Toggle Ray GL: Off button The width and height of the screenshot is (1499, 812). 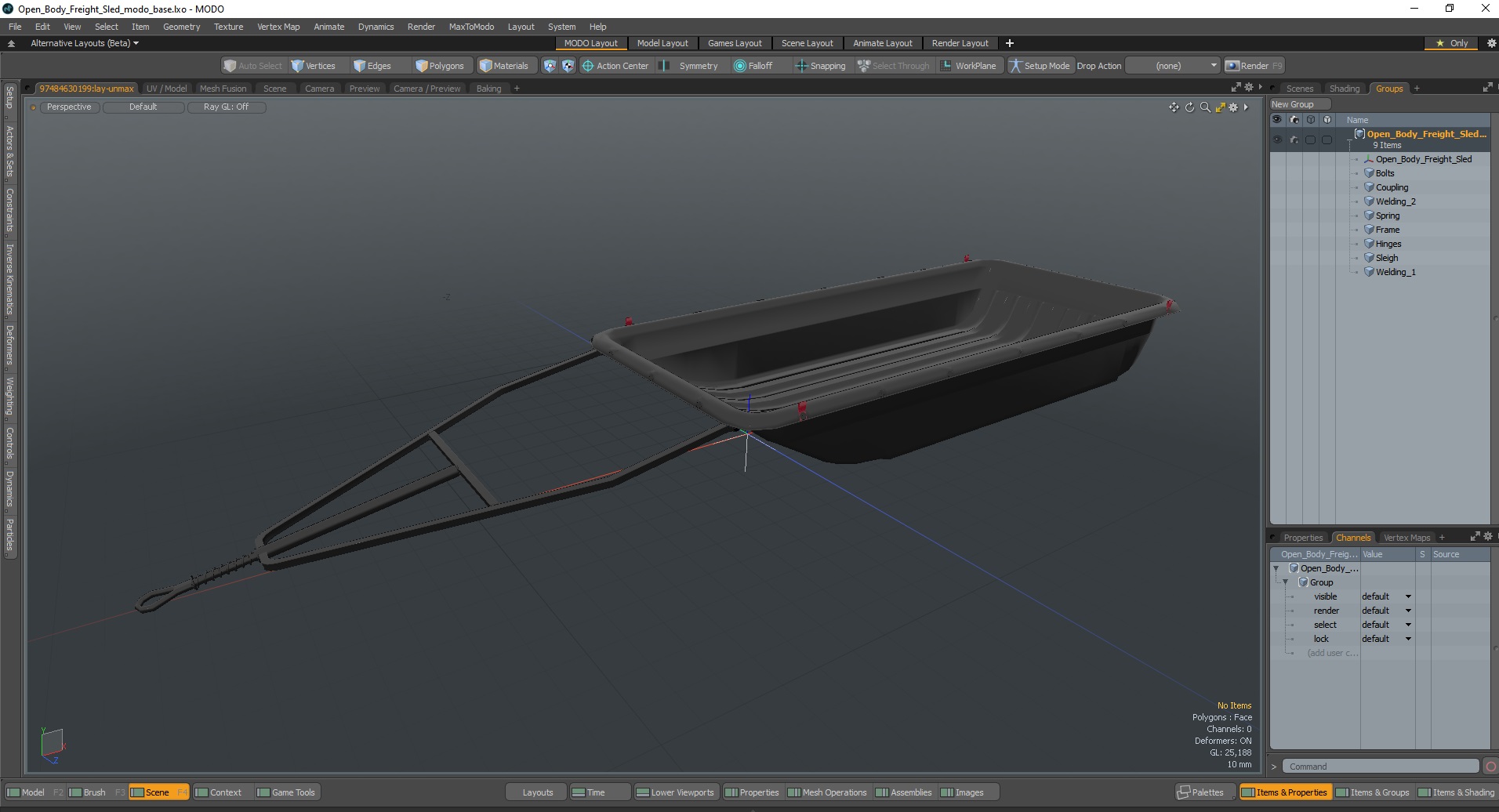tap(226, 107)
